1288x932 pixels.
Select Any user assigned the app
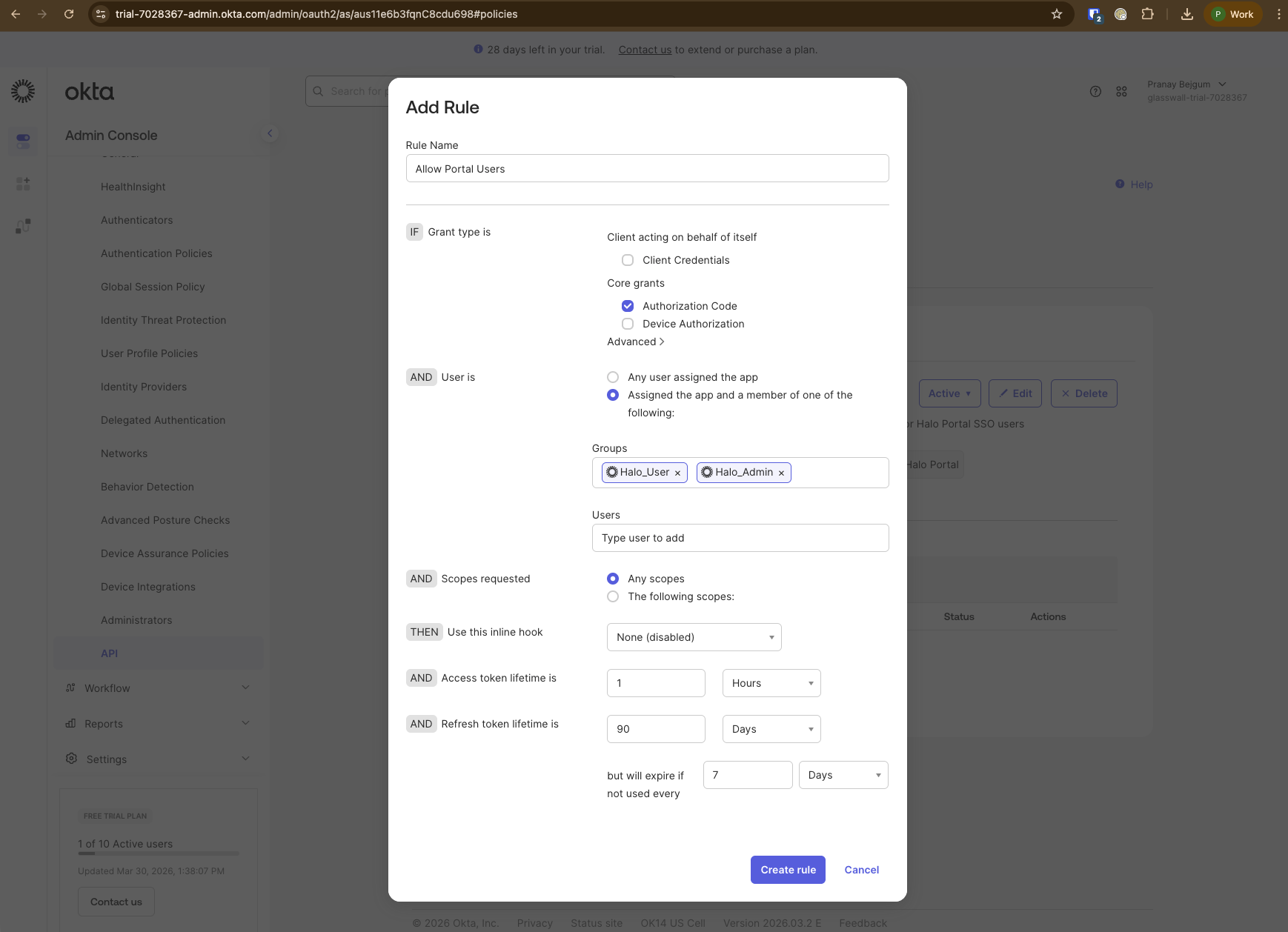tap(613, 377)
